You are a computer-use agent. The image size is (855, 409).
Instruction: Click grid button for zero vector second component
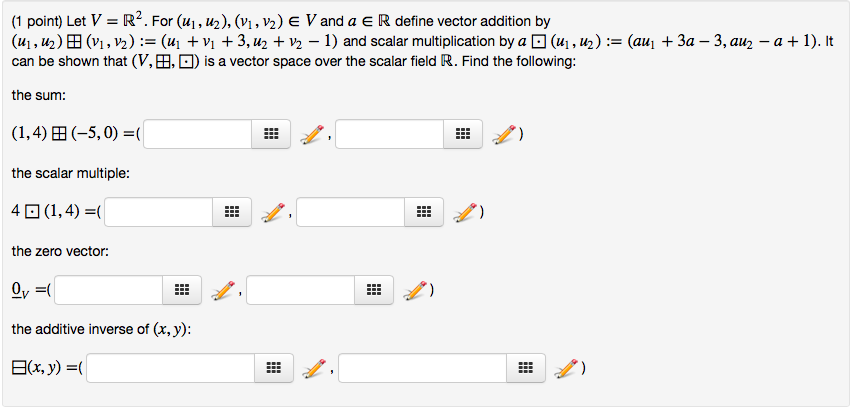point(374,290)
